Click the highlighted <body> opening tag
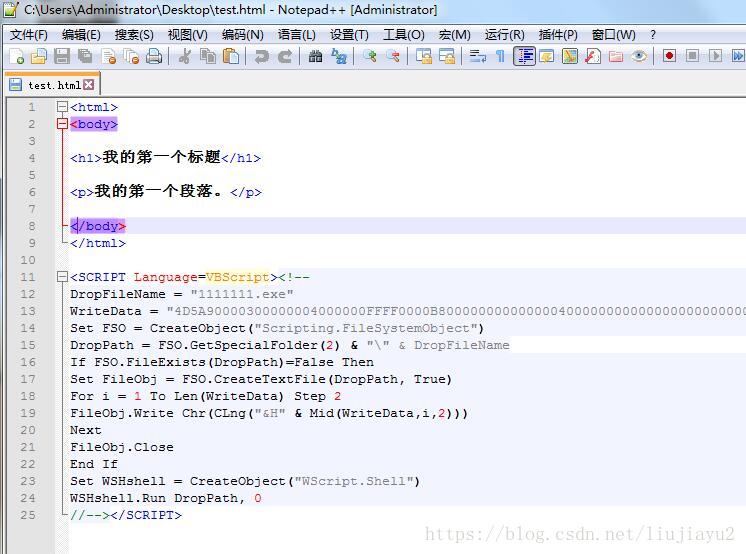This screenshot has height=554, width=746. [x=94, y=124]
